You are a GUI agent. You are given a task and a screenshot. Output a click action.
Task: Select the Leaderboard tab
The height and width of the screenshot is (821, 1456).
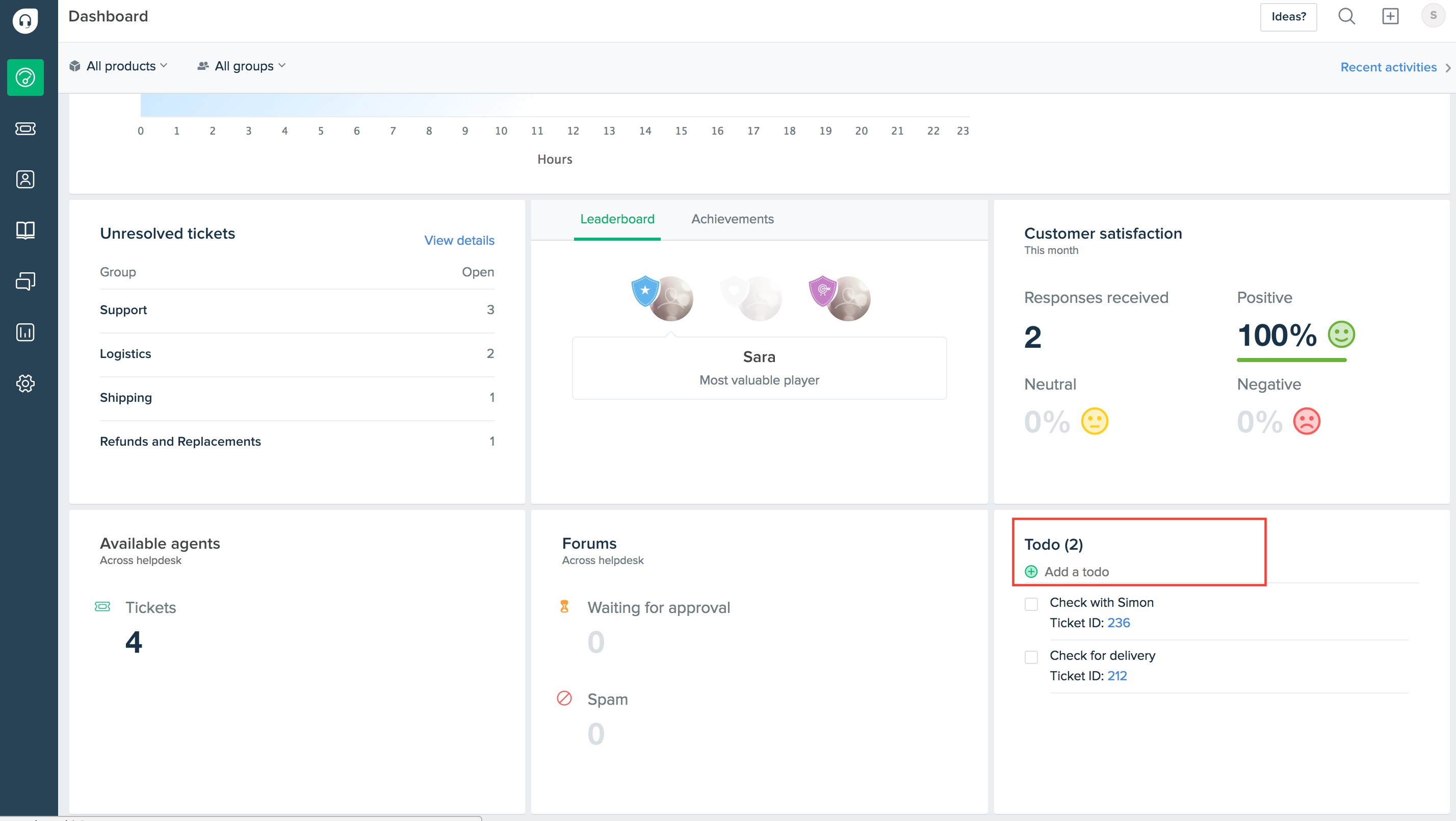pyautogui.click(x=617, y=219)
